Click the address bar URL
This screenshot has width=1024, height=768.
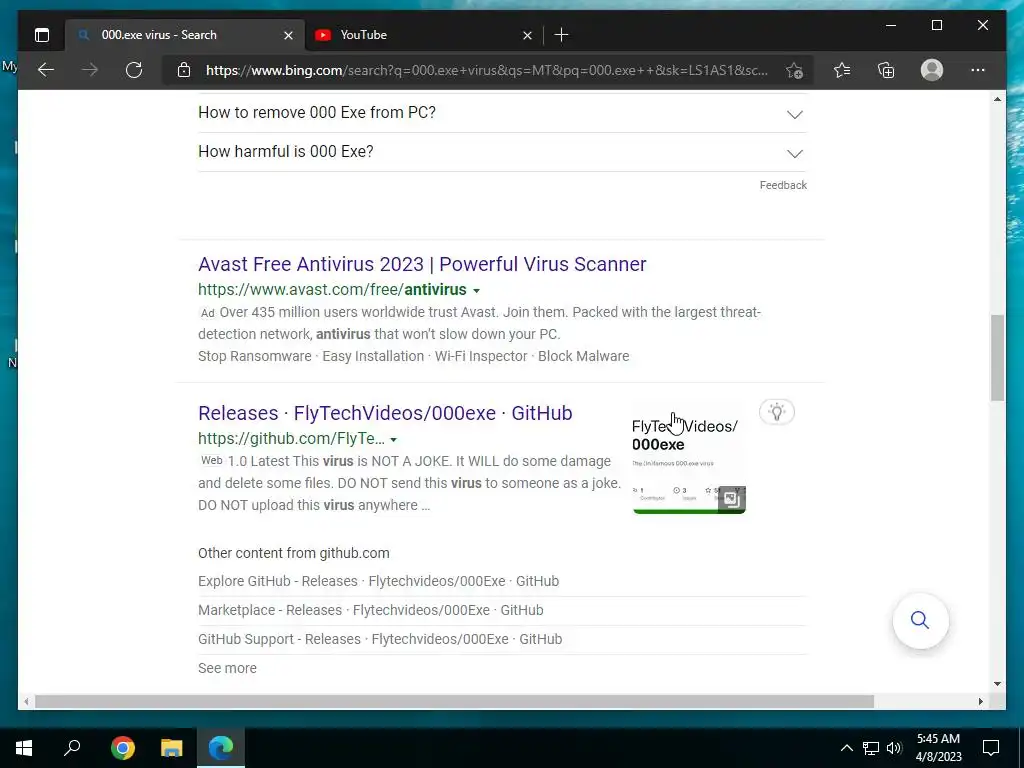click(487, 71)
